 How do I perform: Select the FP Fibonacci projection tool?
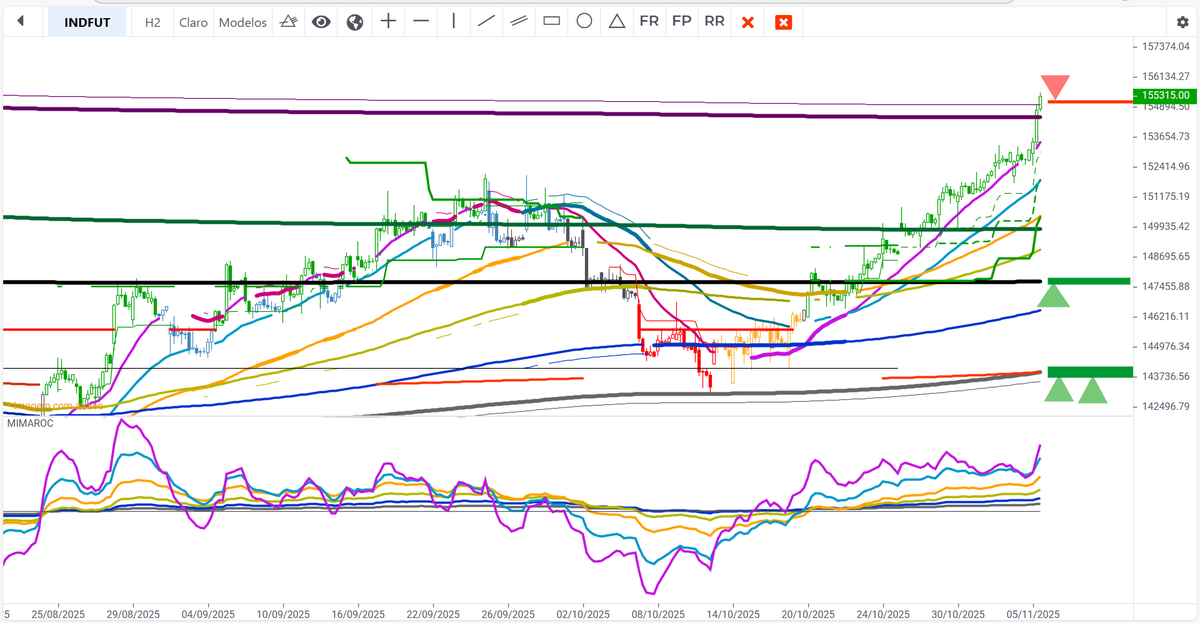click(x=681, y=21)
